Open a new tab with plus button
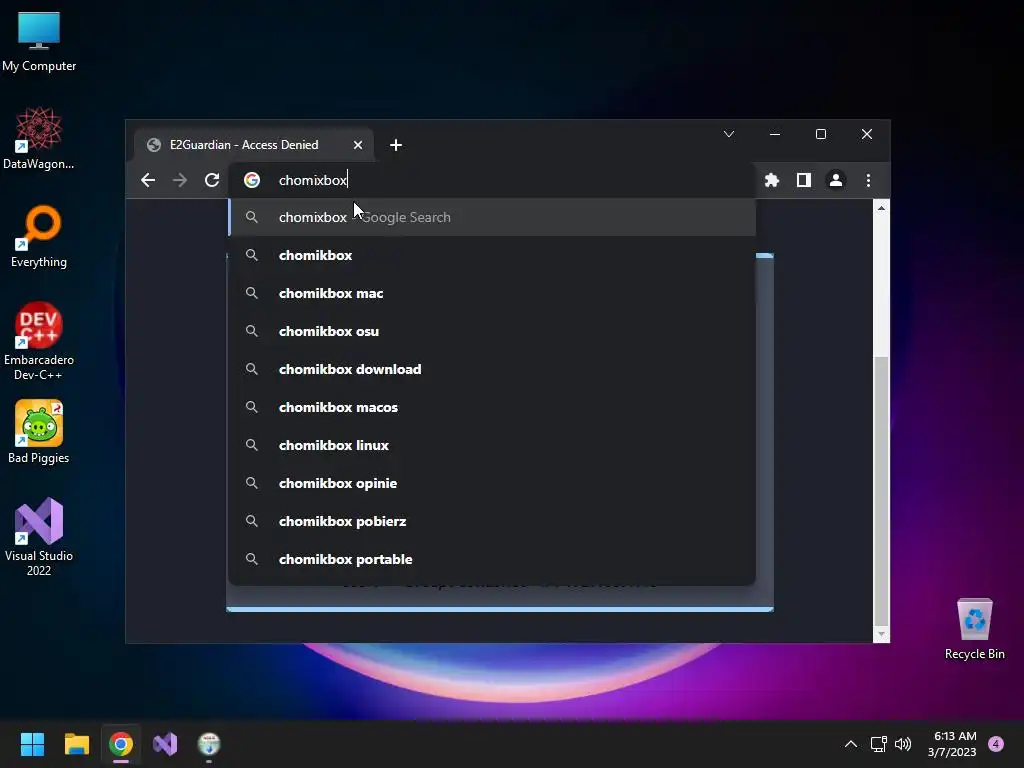This screenshot has width=1024, height=768. 396,145
